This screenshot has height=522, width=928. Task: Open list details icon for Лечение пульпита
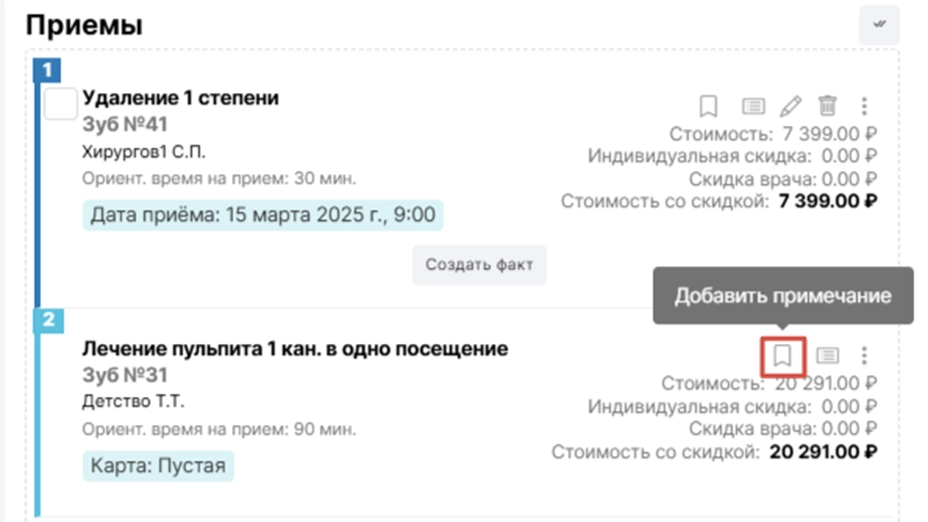tap(827, 356)
